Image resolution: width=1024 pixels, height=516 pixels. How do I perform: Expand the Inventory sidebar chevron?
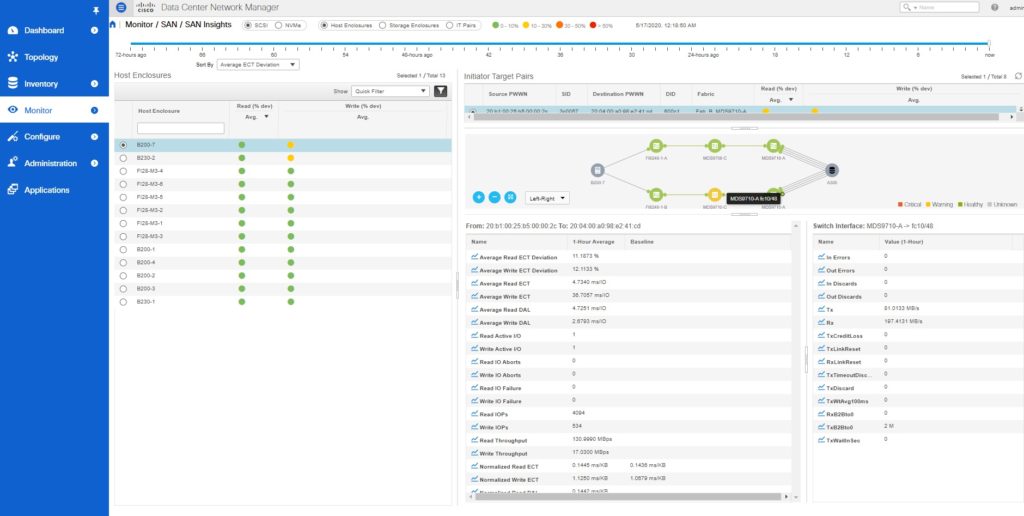pos(95,84)
